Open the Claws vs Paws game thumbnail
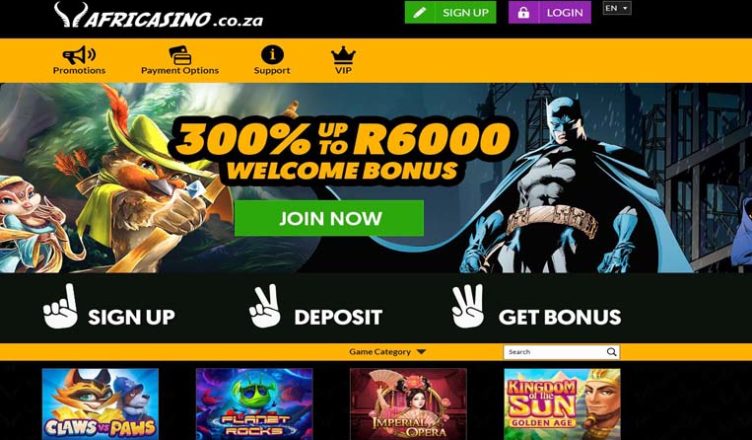This screenshot has height=440, width=752. tap(100, 404)
